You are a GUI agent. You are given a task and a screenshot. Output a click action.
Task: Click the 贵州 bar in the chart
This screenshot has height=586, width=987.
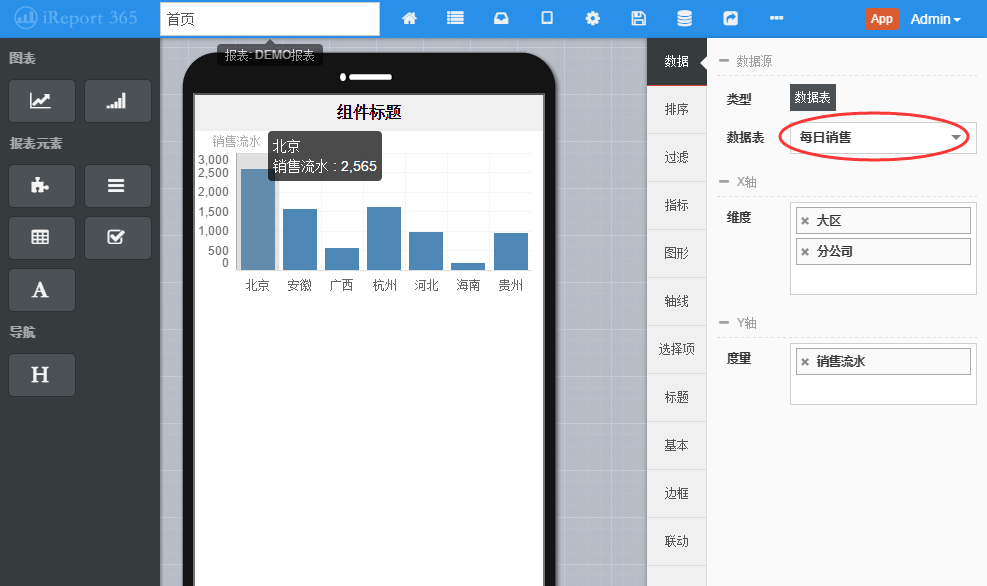click(x=510, y=251)
